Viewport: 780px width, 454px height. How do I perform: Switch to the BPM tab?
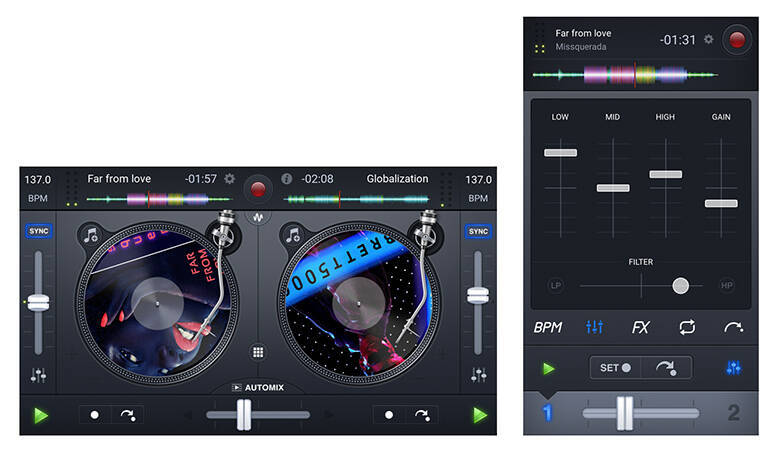548,327
